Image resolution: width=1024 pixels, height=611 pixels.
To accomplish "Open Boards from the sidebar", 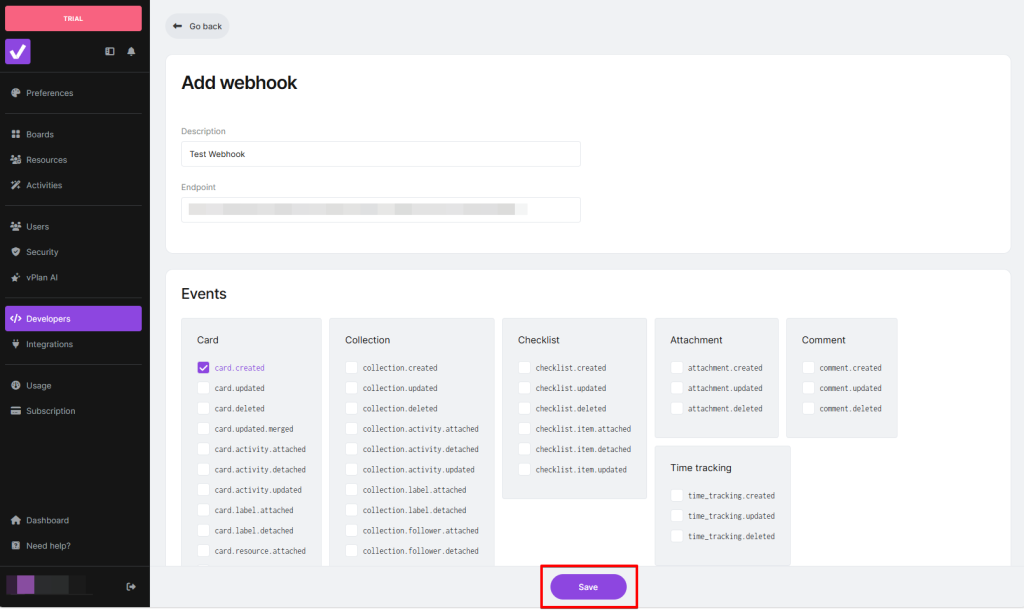I will pyautogui.click(x=40, y=134).
